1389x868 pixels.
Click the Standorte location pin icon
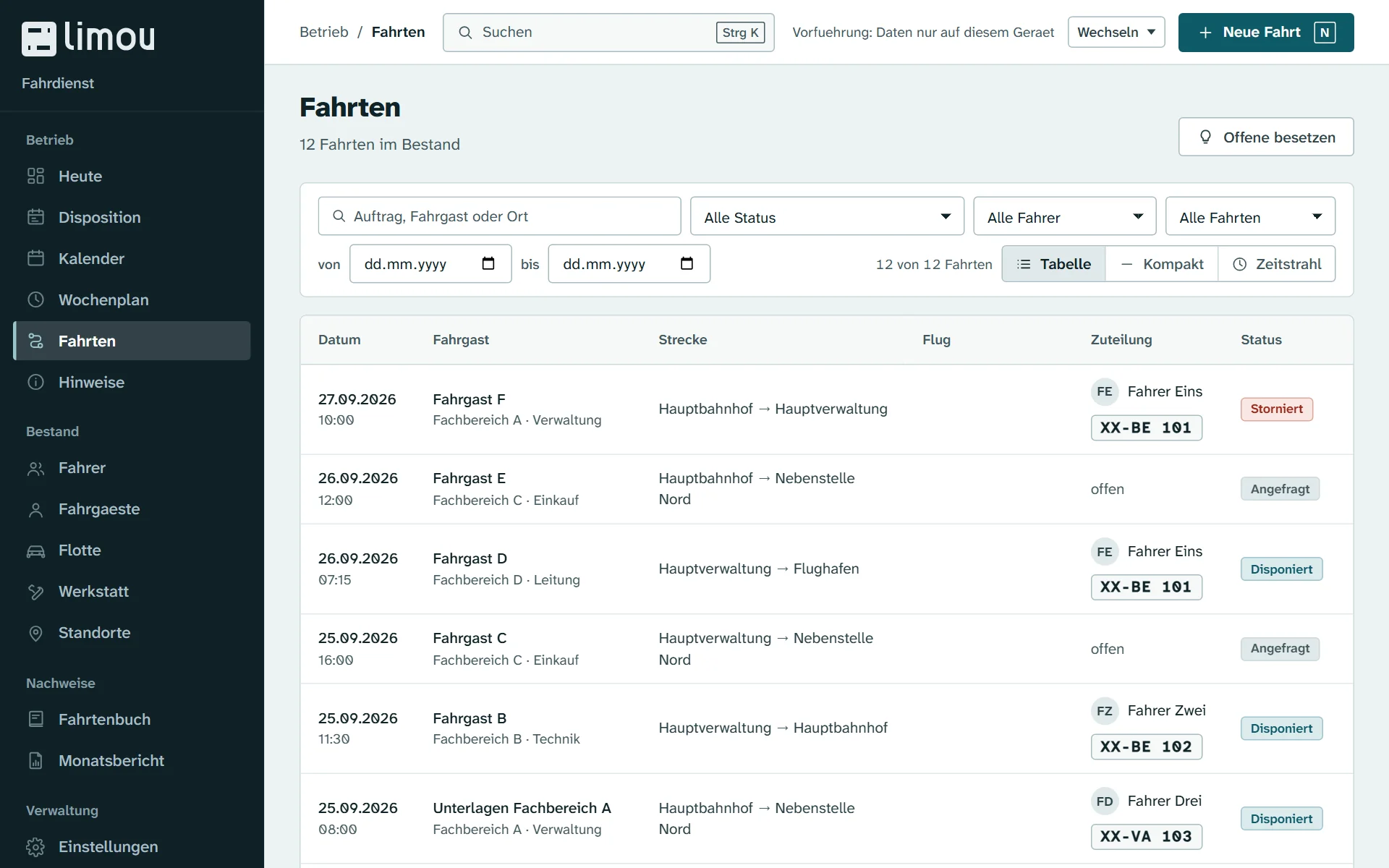pyautogui.click(x=35, y=633)
